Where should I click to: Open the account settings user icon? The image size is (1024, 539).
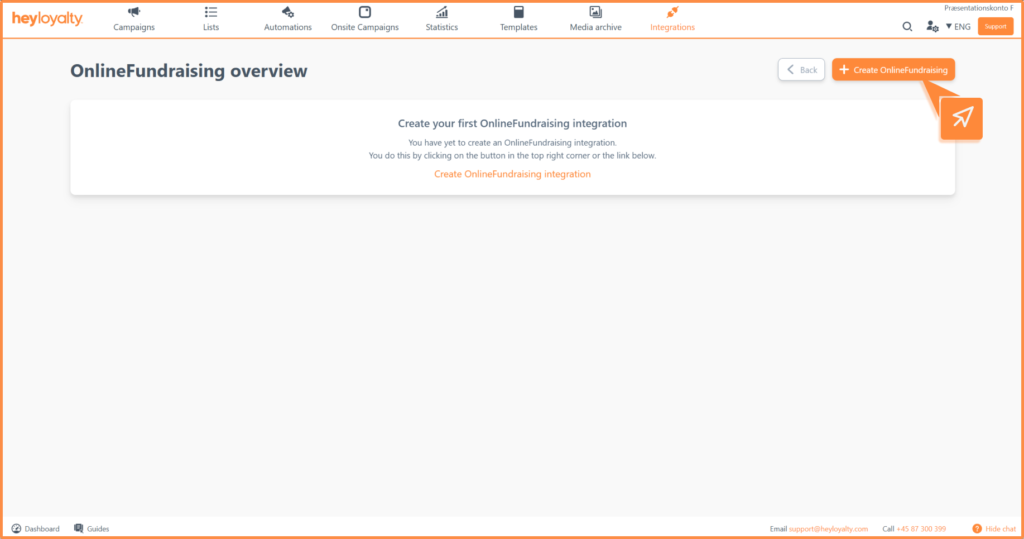coord(932,27)
